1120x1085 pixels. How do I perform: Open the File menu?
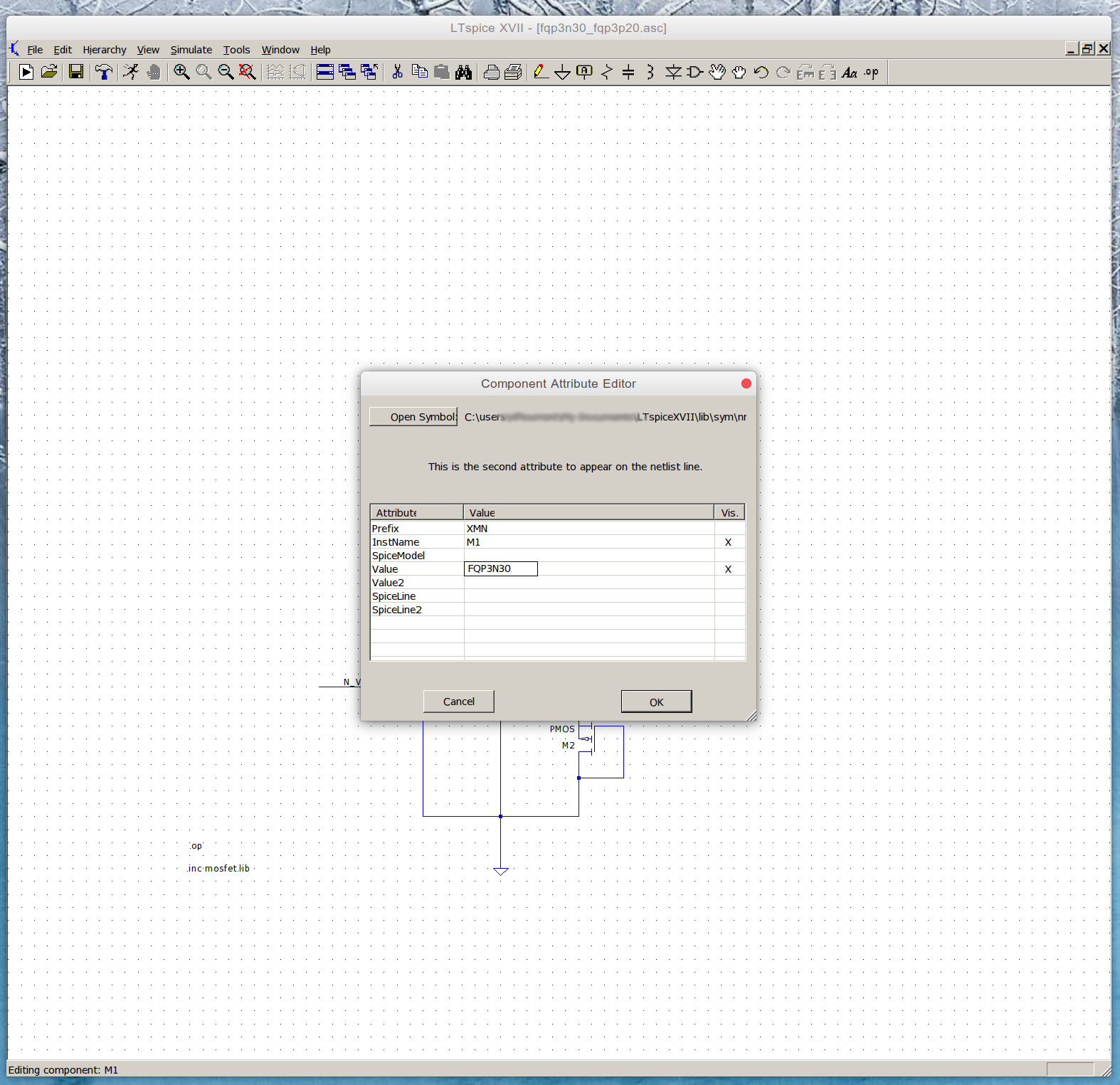[x=35, y=50]
